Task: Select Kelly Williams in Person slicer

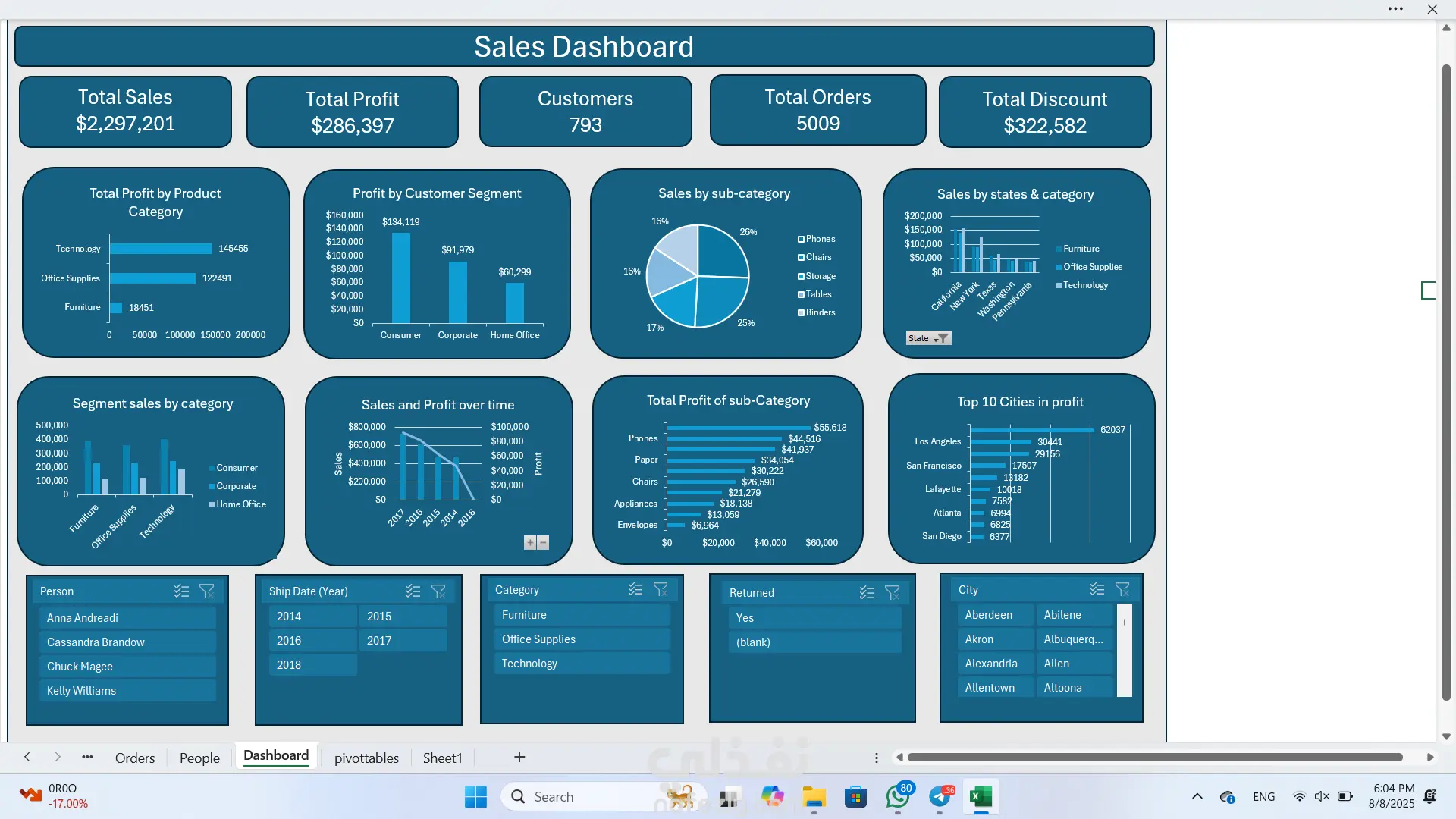Action: (127, 691)
